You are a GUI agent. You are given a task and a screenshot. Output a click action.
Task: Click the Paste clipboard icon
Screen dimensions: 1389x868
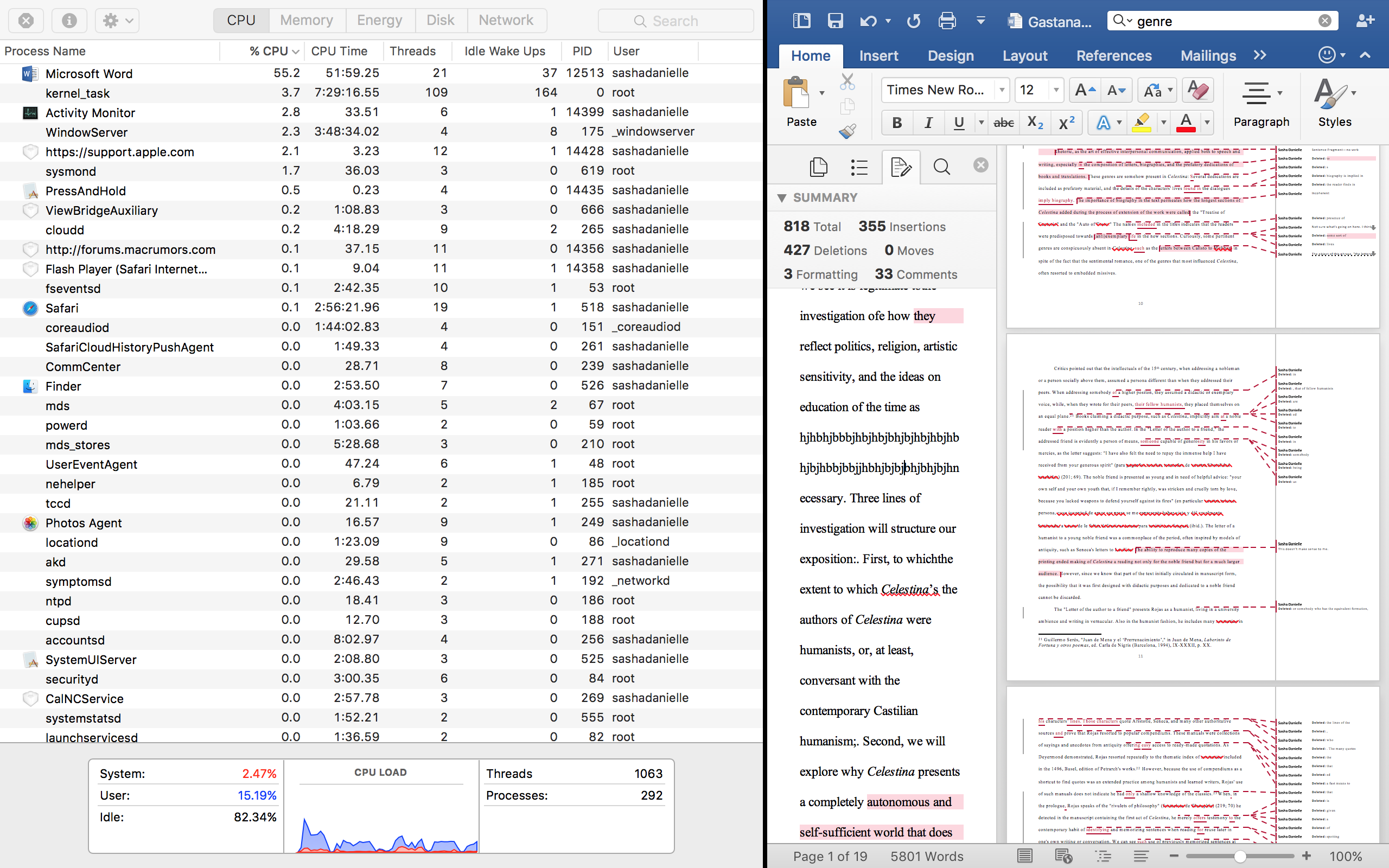tap(797, 92)
